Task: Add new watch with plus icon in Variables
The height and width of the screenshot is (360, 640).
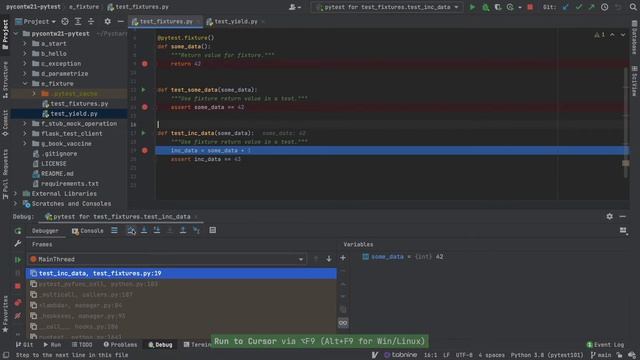Action: click(x=343, y=258)
